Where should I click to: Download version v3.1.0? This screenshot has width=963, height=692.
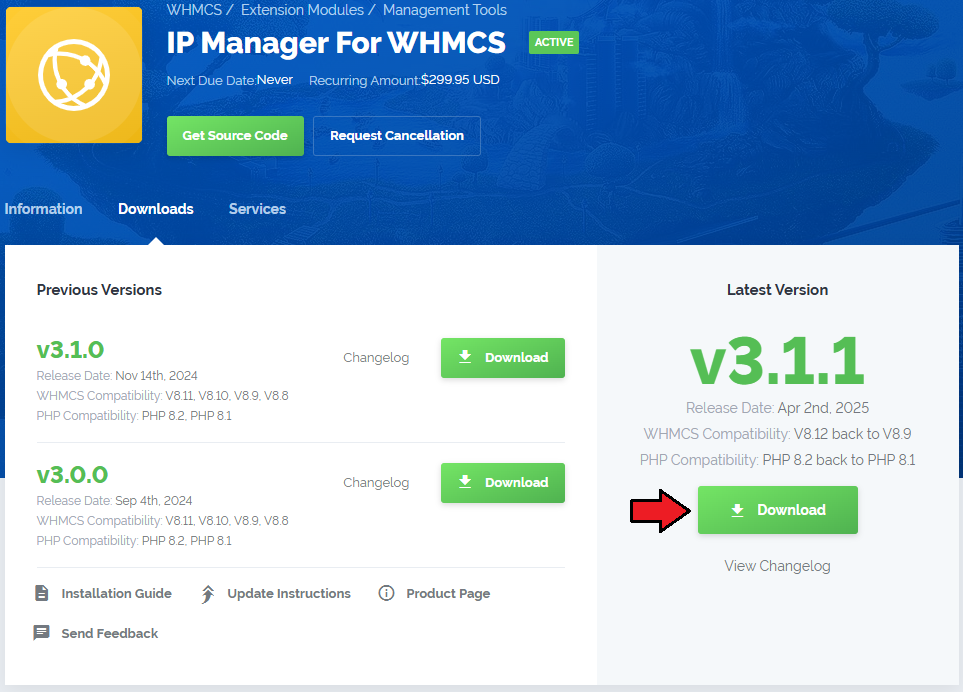point(503,357)
